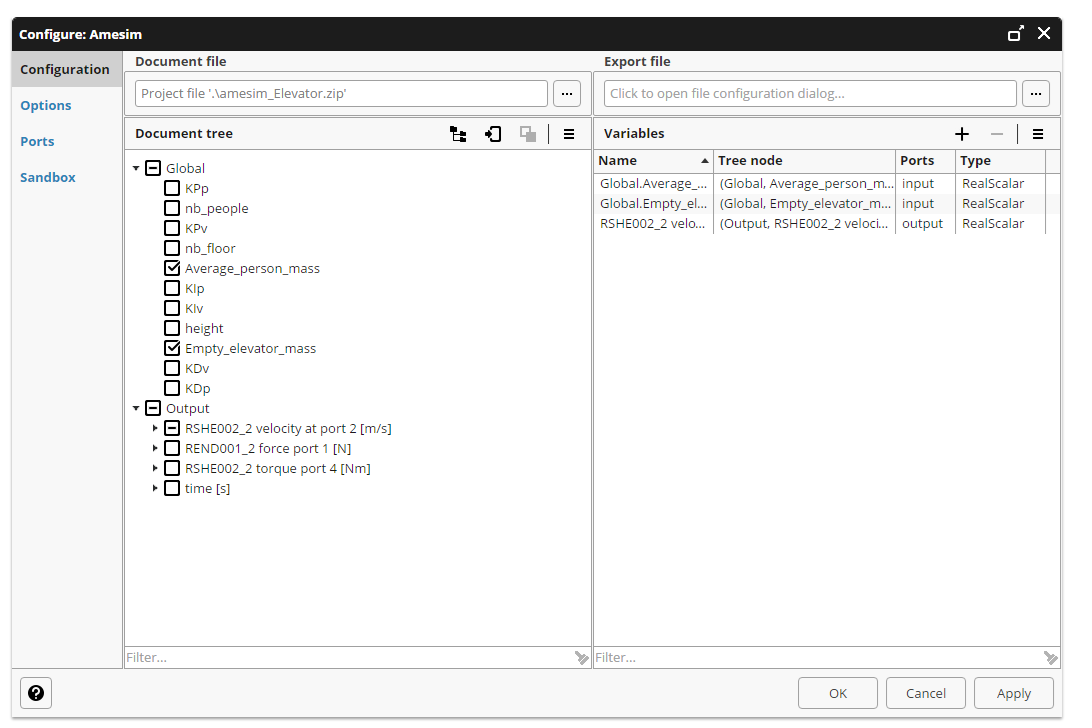
Task: Click the Document tree filter clear icon
Action: tap(582, 658)
